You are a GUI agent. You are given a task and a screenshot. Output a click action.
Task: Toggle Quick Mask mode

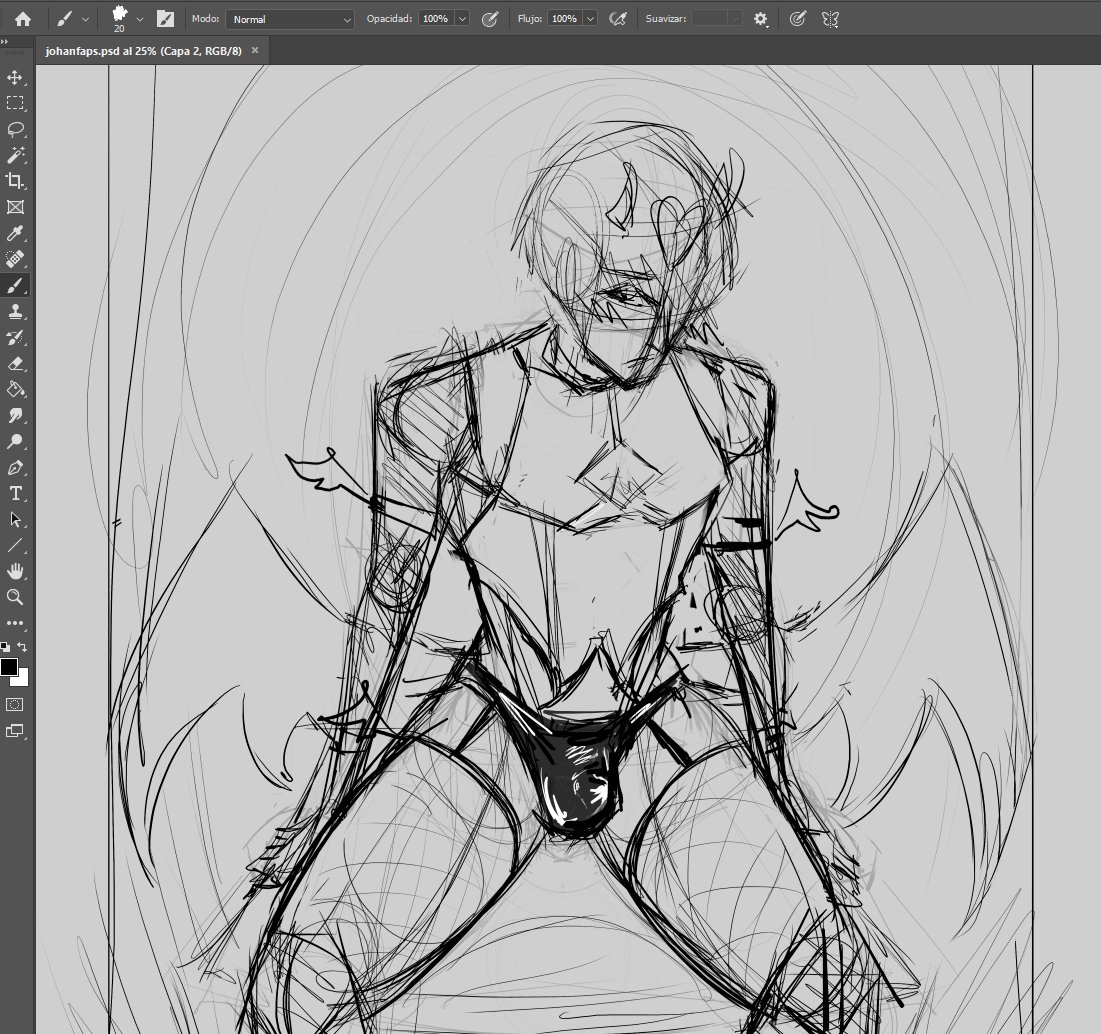click(15, 705)
